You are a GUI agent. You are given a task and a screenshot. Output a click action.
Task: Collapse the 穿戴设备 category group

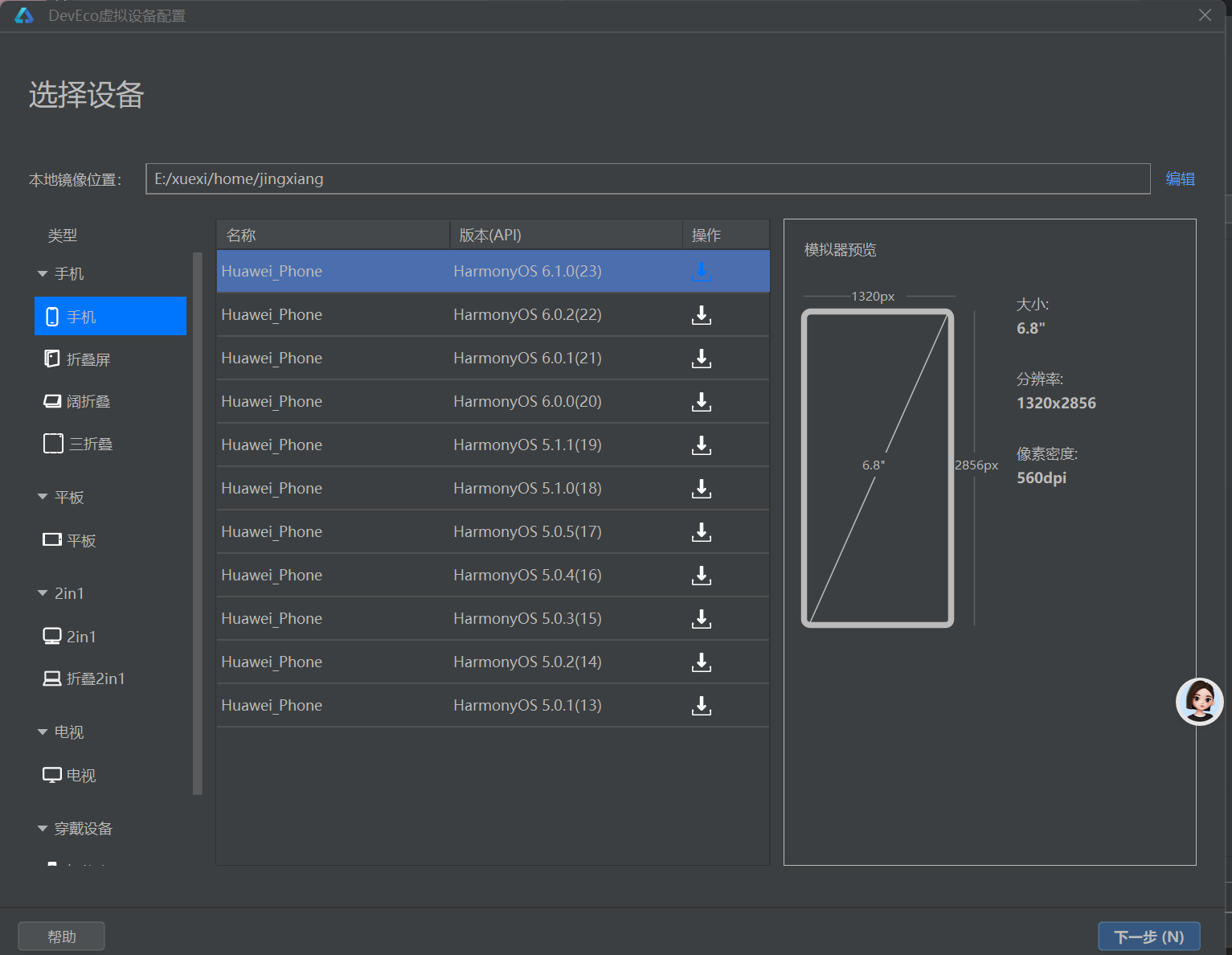tap(43, 828)
